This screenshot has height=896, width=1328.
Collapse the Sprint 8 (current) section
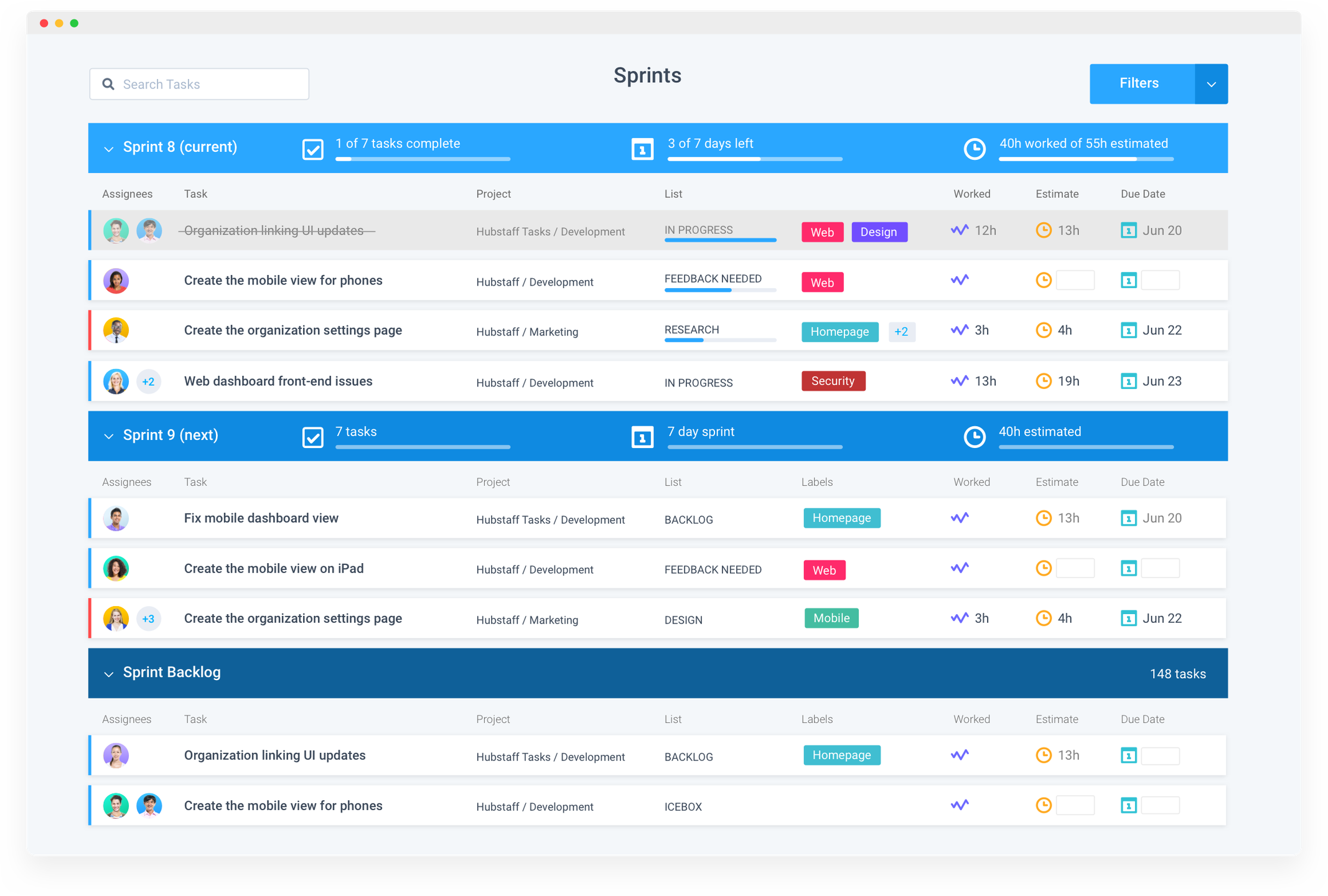[x=109, y=149]
